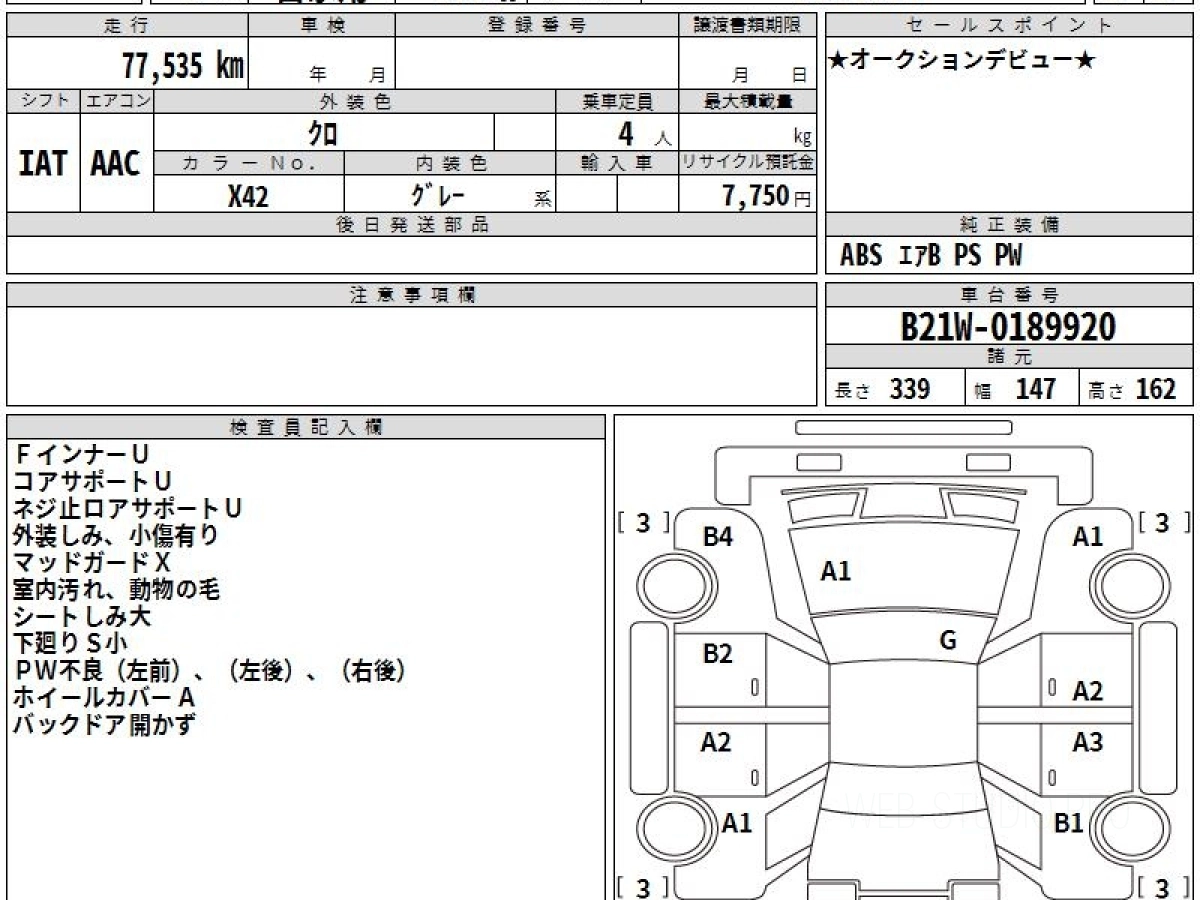Select the ホイールカバーA note line
Image resolution: width=1200 pixels, height=900 pixels.
103,698
